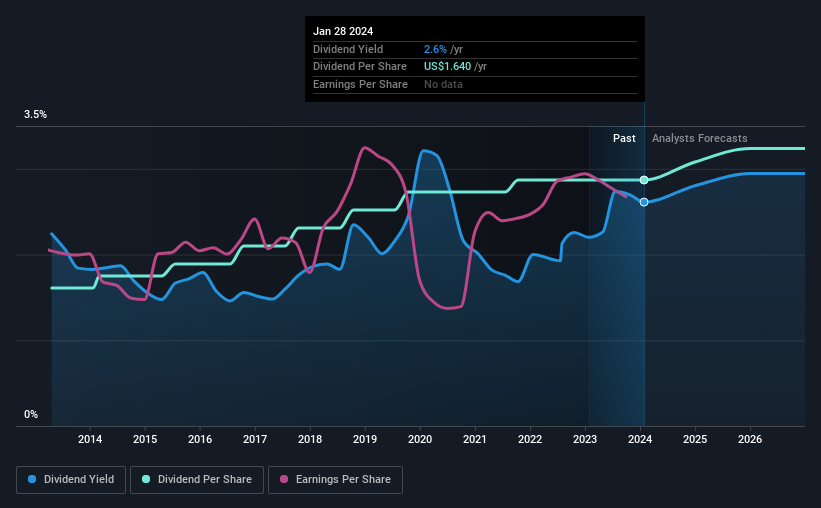Click 'No data' in the tooltip
Image resolution: width=821 pixels, height=508 pixels.
pos(443,84)
